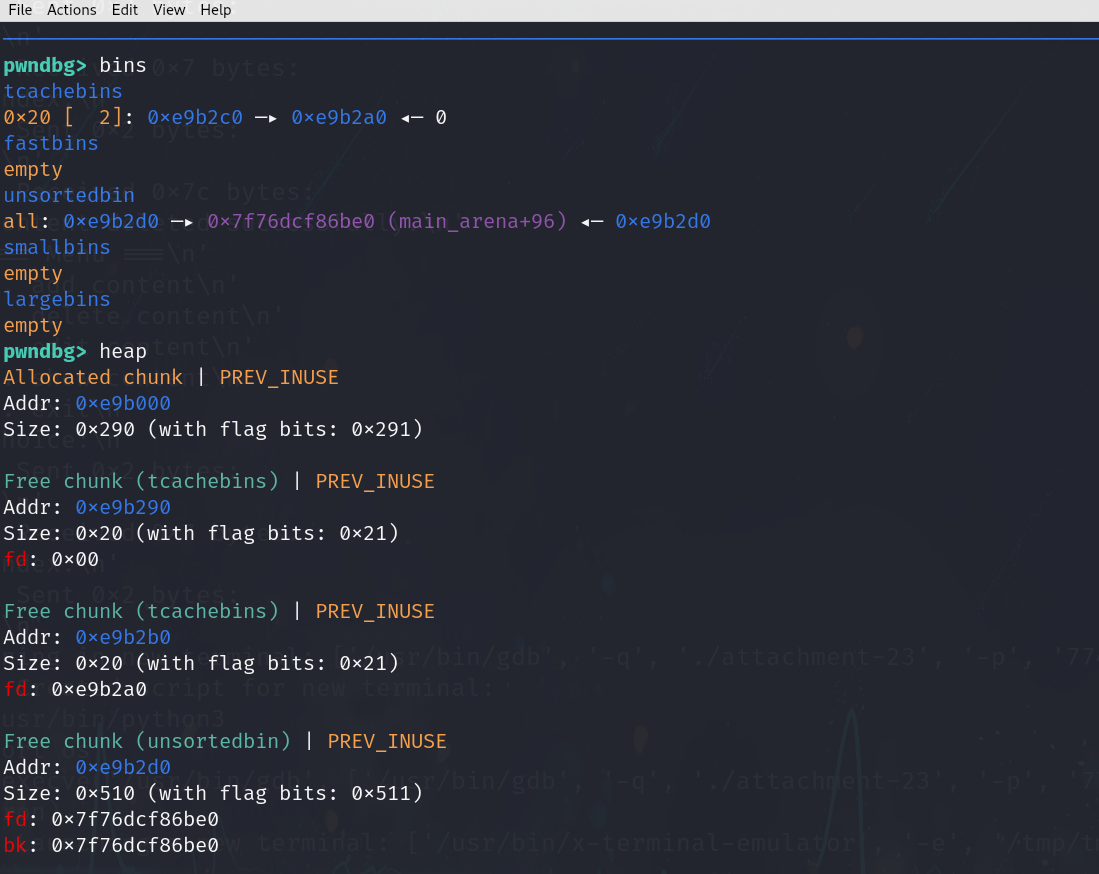Click the 'tcachebins' heading
The width and height of the screenshot is (1099, 874).
63,91
